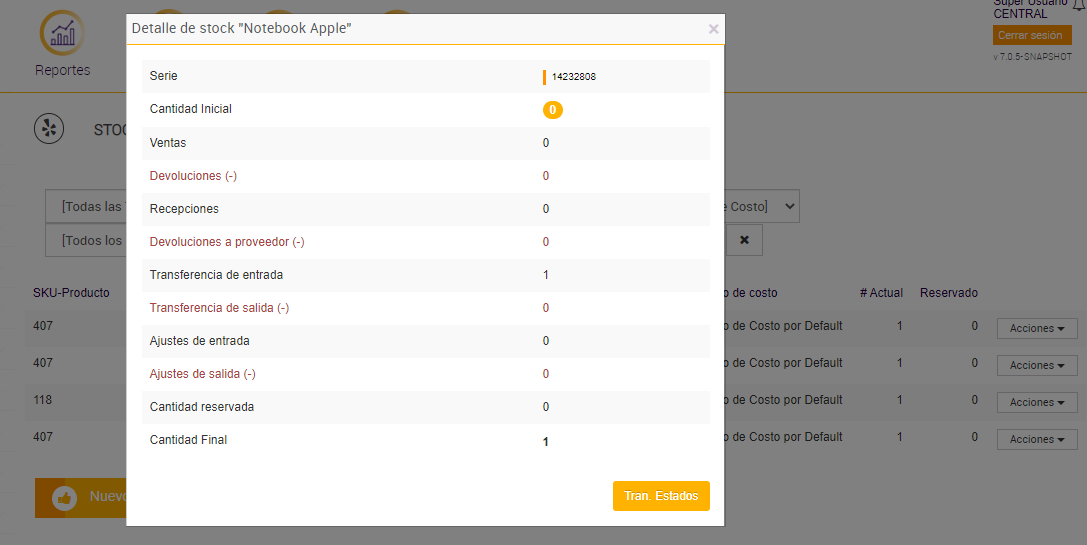Click the notification bell icon
The image size is (1087, 545).
pos(1078,6)
